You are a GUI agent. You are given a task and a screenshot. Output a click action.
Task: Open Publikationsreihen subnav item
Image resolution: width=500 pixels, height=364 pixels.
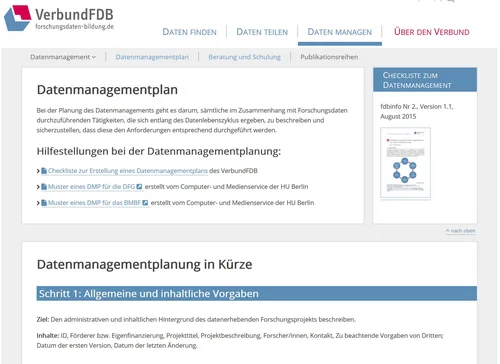coord(329,57)
